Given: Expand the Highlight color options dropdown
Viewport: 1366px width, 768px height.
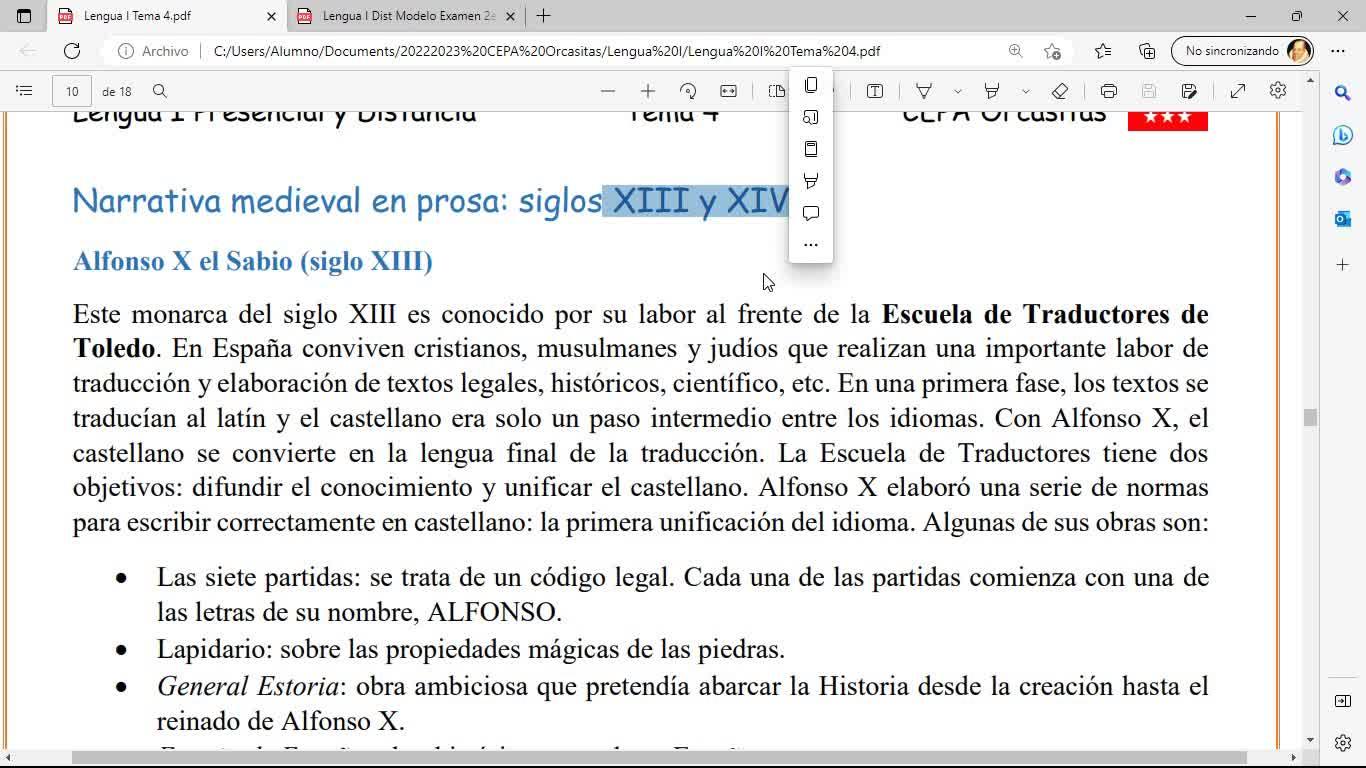Looking at the screenshot, I should 1026,91.
